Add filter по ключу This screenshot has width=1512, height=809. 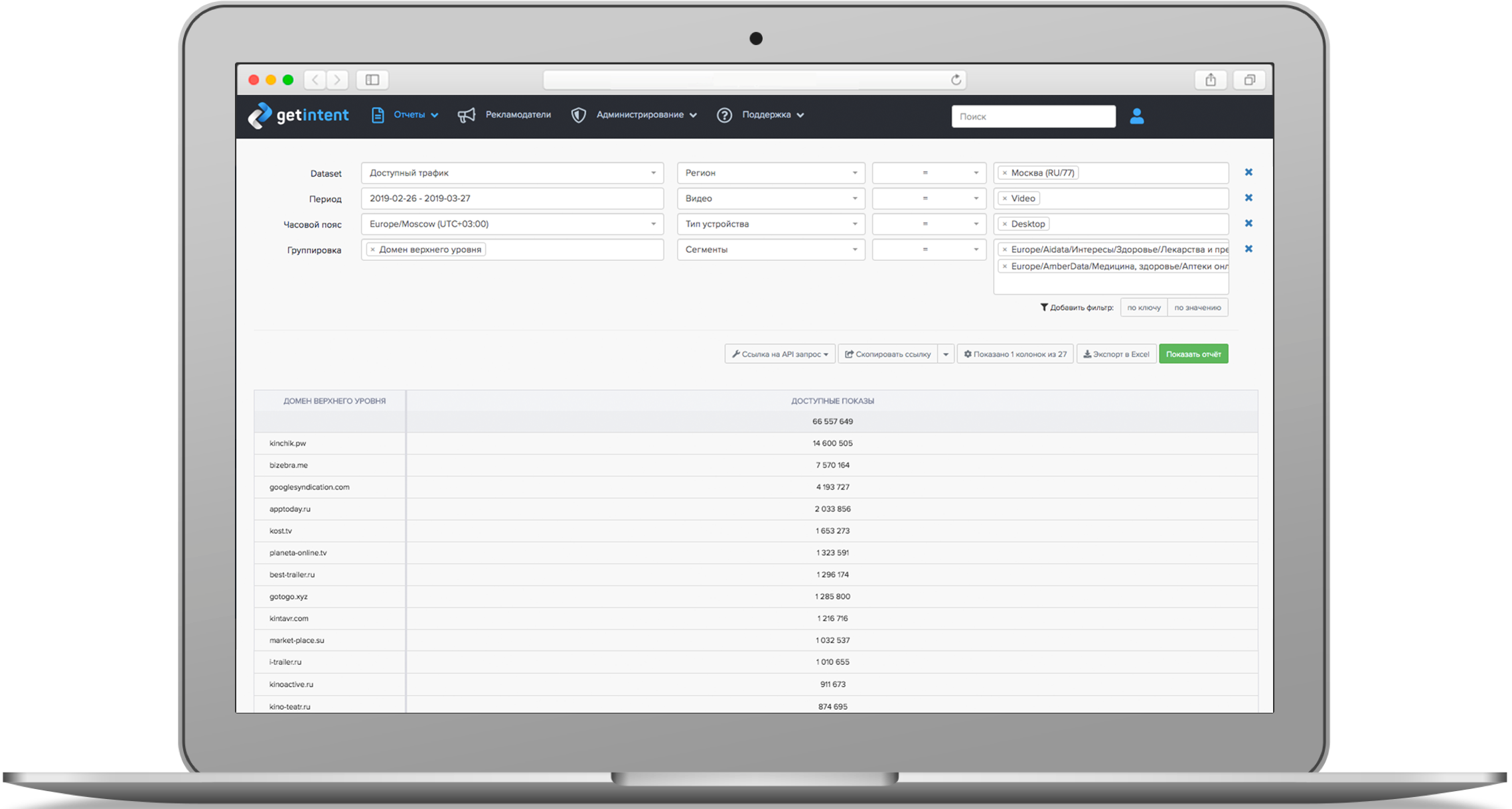coord(1143,307)
